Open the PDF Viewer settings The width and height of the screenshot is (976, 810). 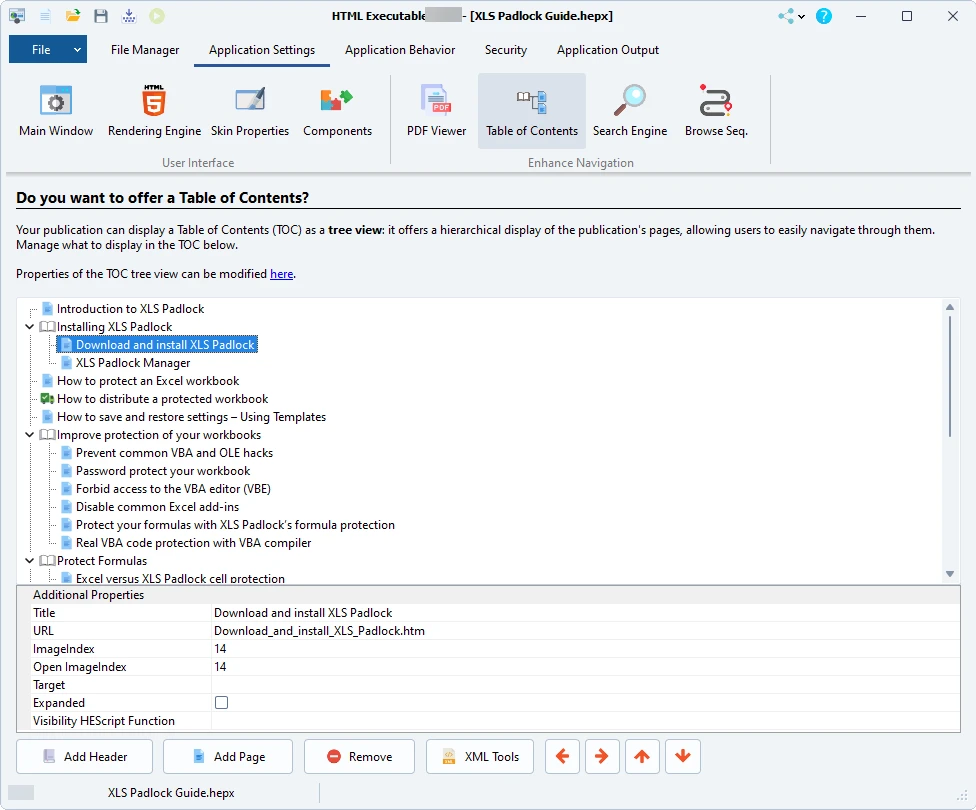[436, 111]
